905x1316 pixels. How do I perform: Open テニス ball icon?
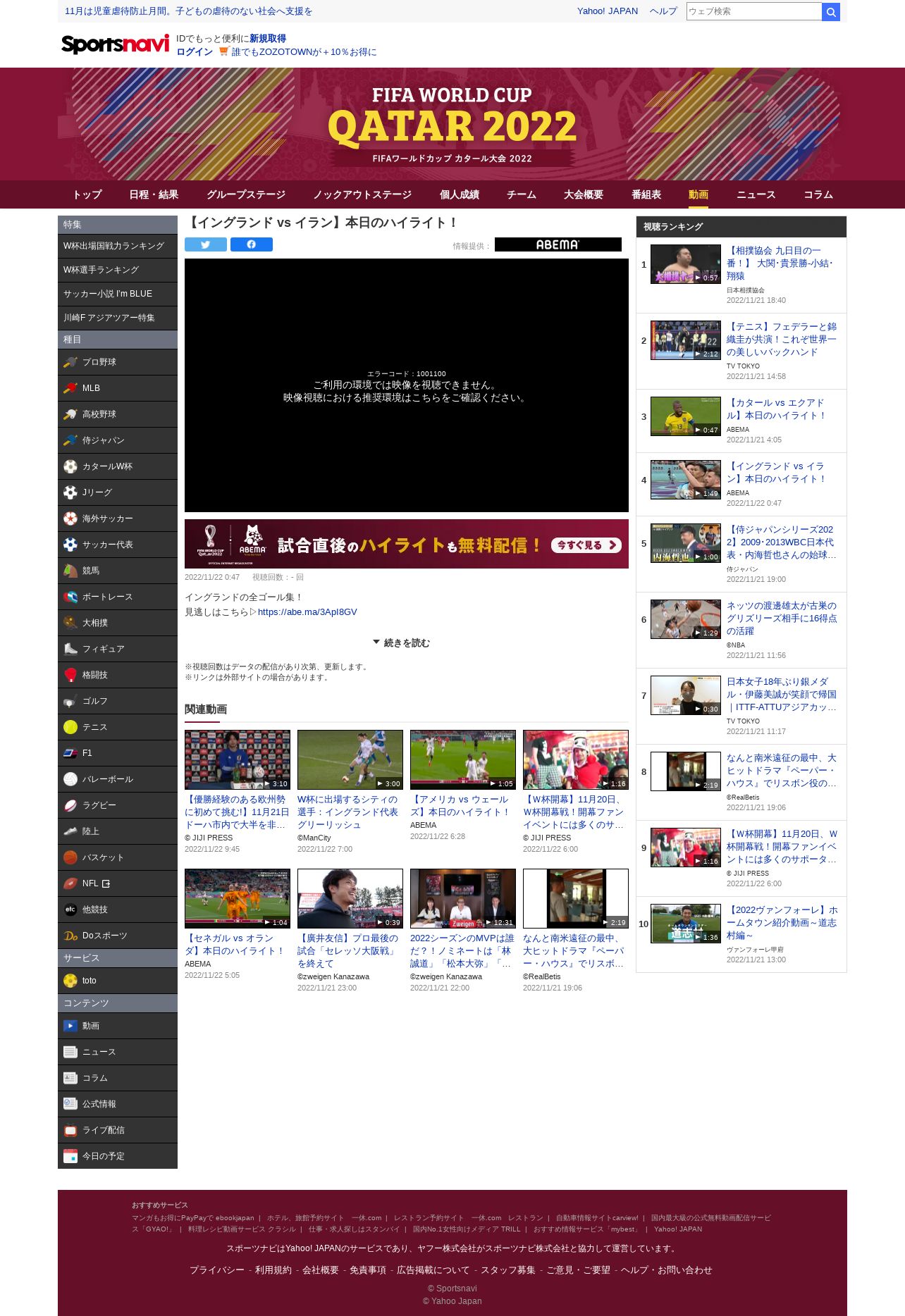pos(70,727)
